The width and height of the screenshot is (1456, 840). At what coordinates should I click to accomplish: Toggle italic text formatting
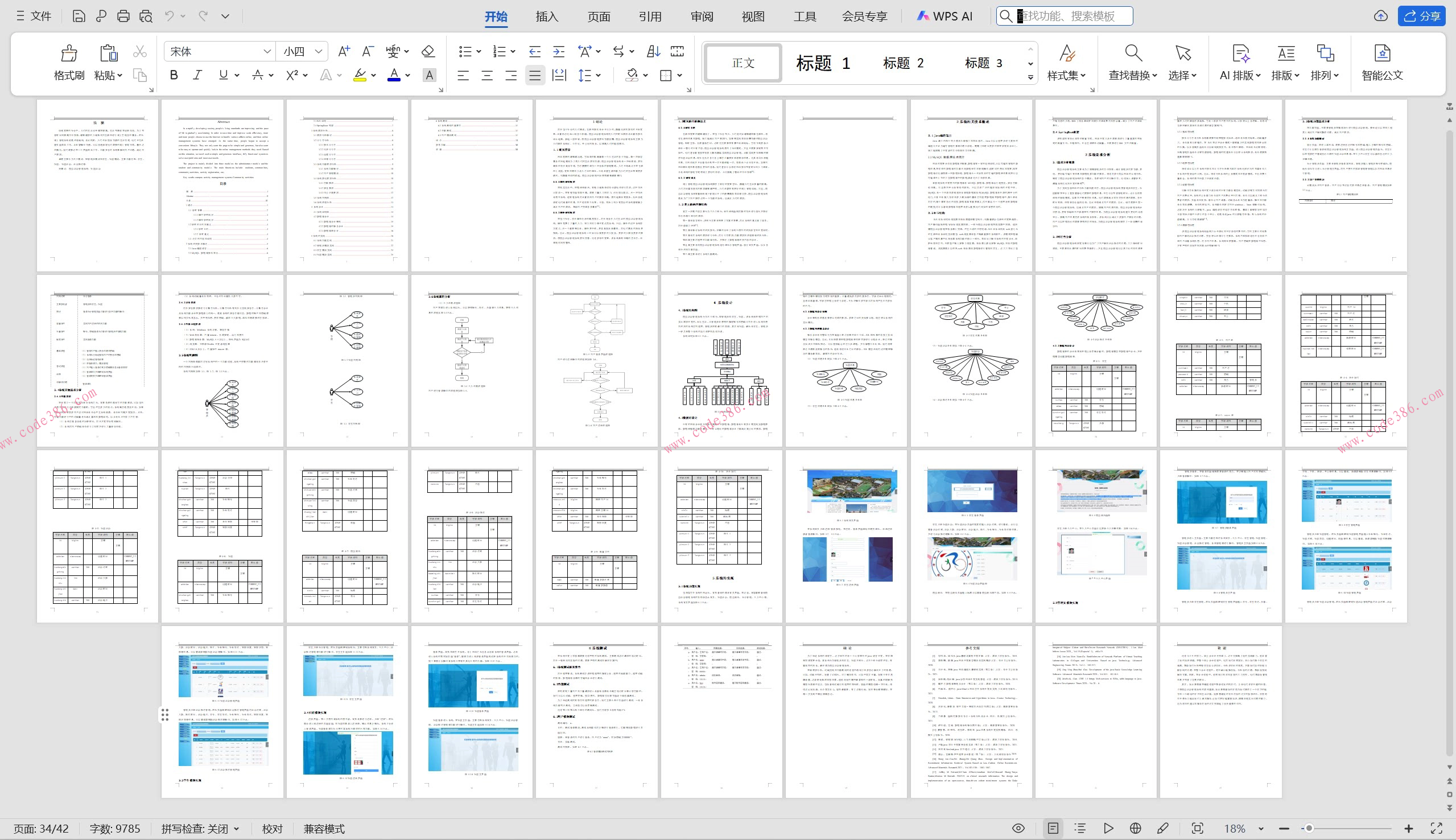197,75
